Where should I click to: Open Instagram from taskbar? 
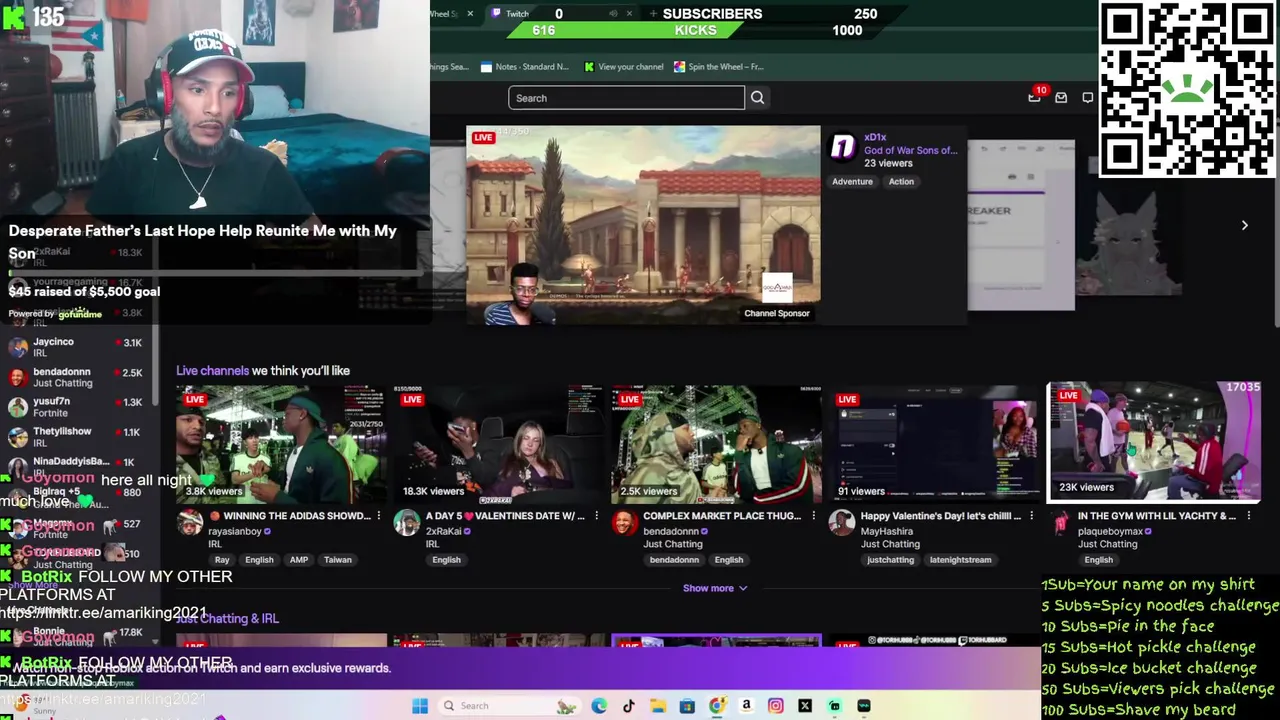(x=776, y=706)
